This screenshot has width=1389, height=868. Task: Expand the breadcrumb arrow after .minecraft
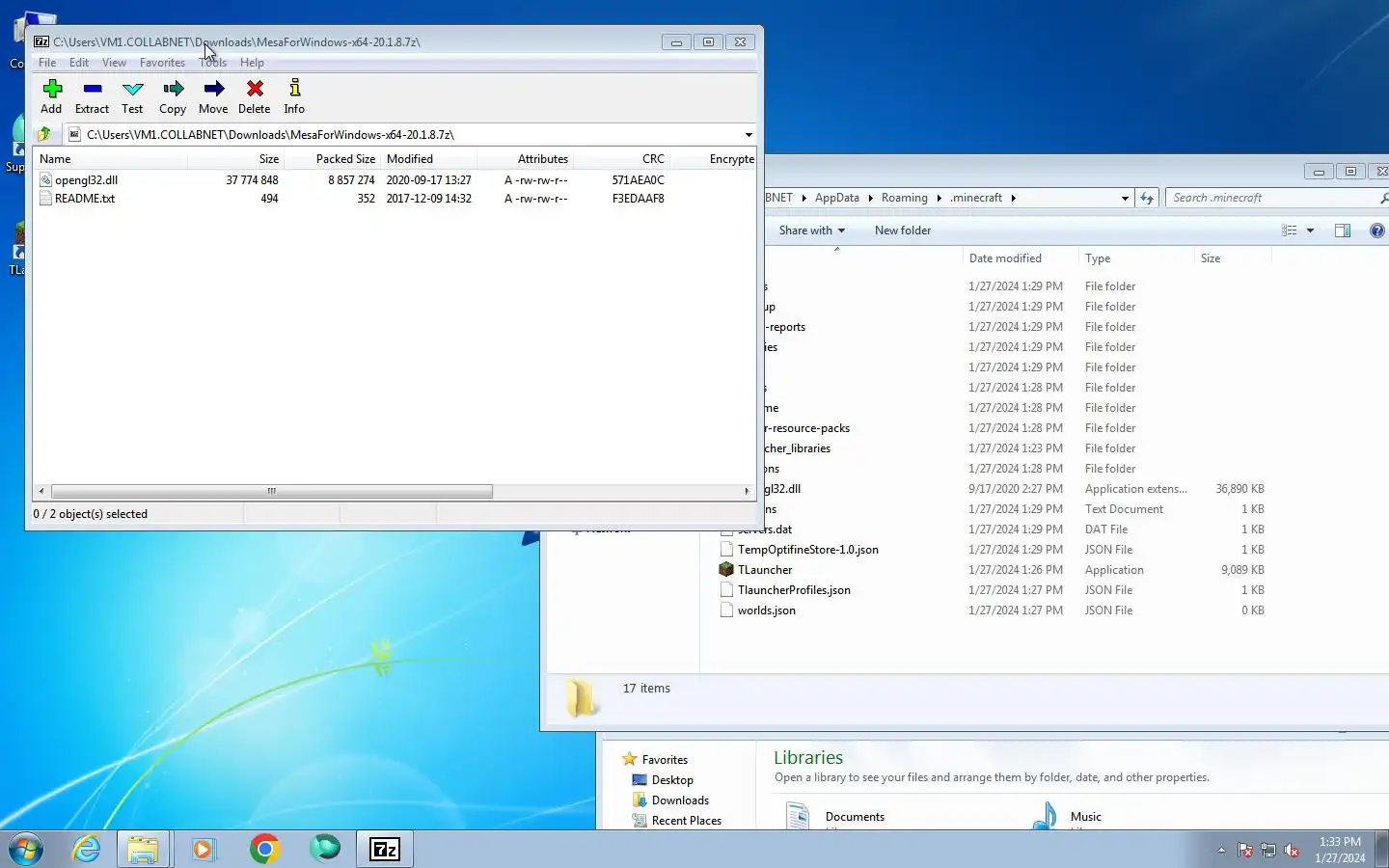pyautogui.click(x=1013, y=198)
